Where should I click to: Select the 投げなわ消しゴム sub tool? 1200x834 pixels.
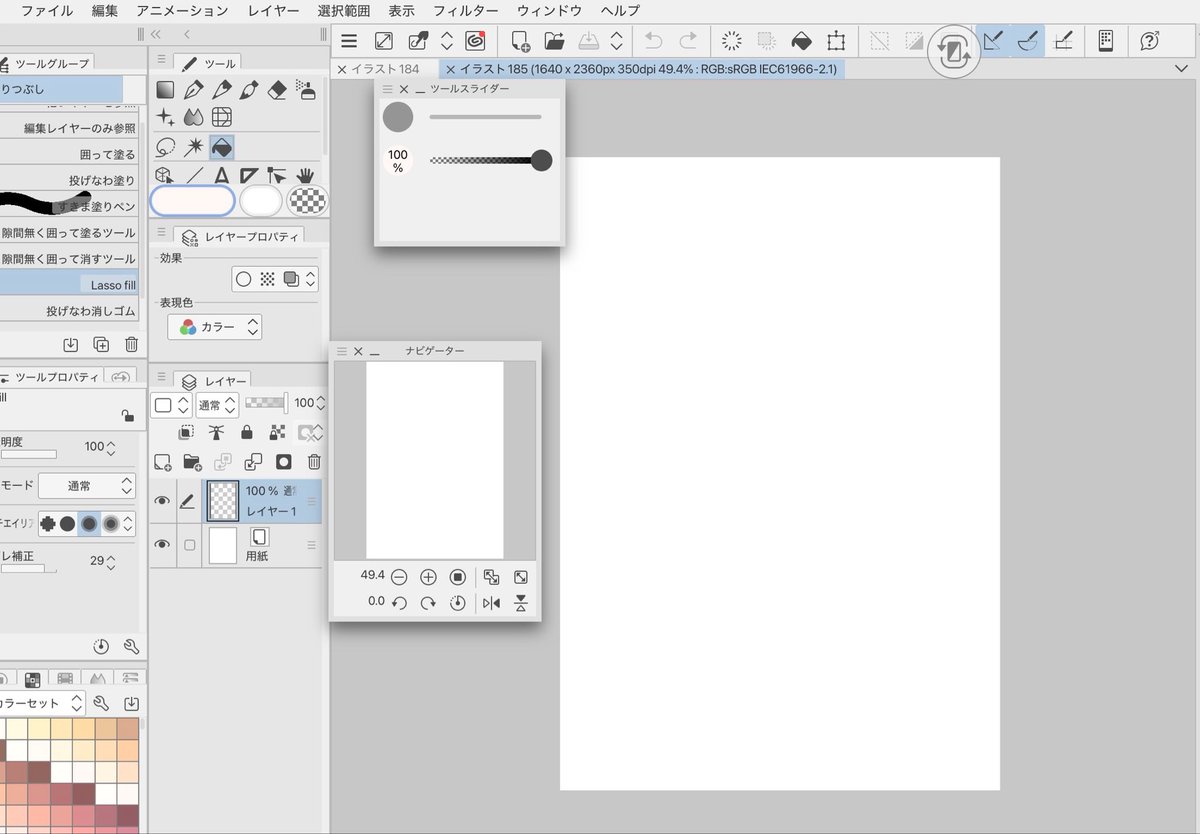point(69,311)
